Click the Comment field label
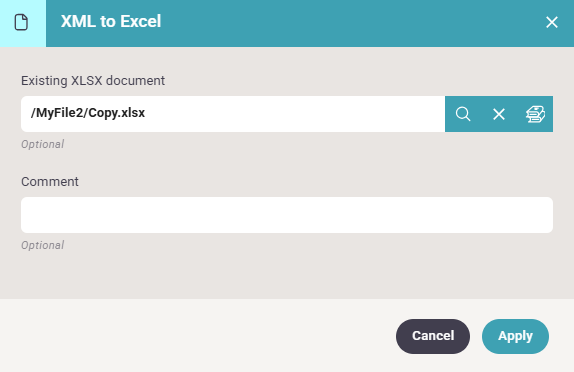This screenshot has height=372, width=574. (x=50, y=182)
